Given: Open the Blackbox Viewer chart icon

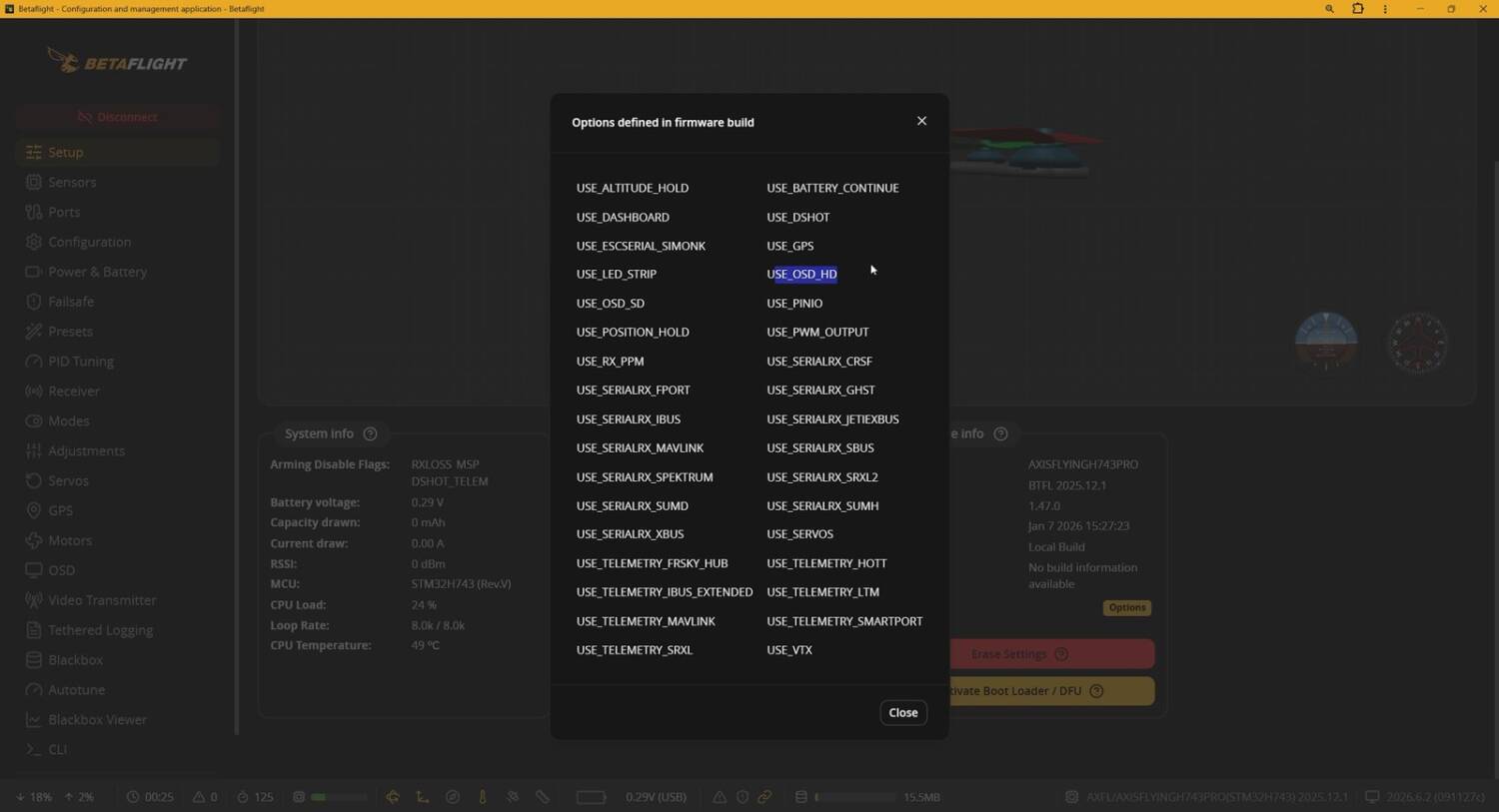Looking at the screenshot, I should tap(34, 720).
